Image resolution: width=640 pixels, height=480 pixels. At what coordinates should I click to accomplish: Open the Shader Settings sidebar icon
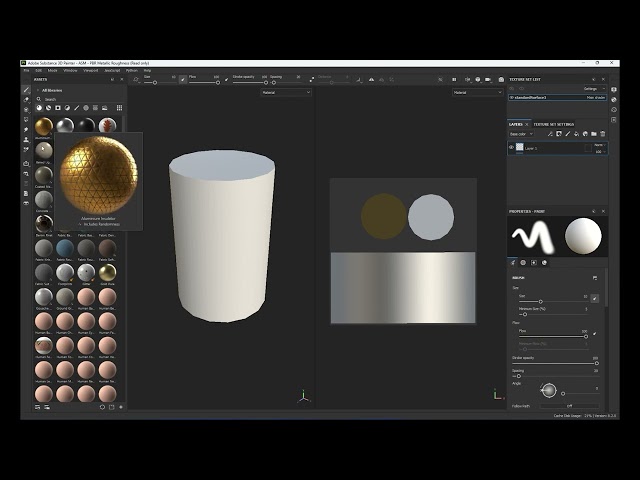click(x=614, y=100)
